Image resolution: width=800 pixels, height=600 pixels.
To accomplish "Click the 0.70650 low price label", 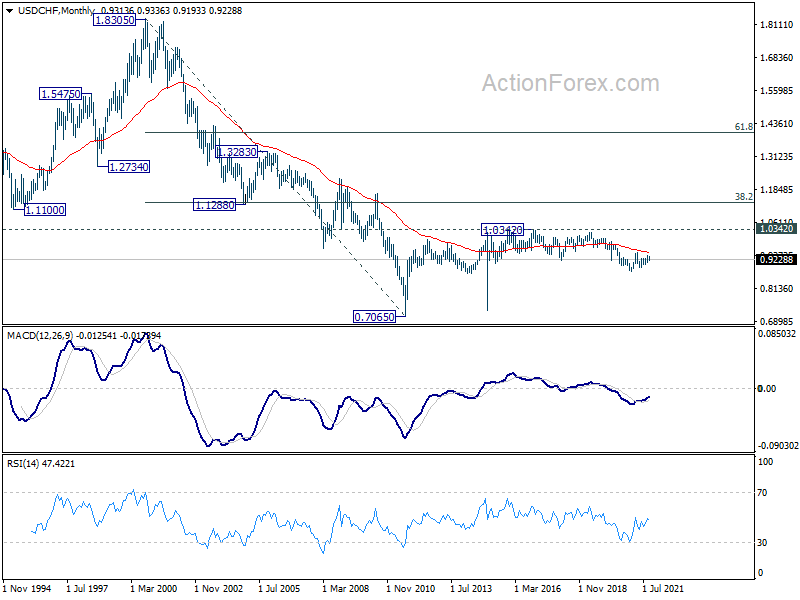I will 375,316.
